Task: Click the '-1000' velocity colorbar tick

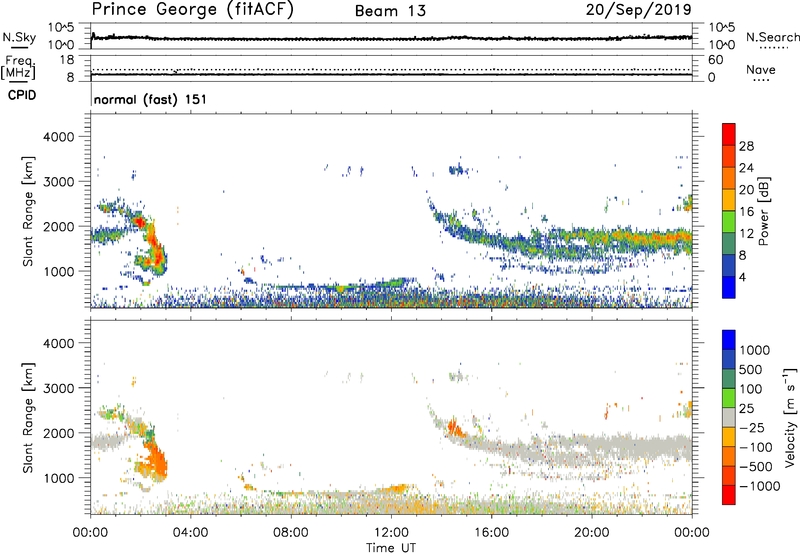Action: click(x=759, y=486)
